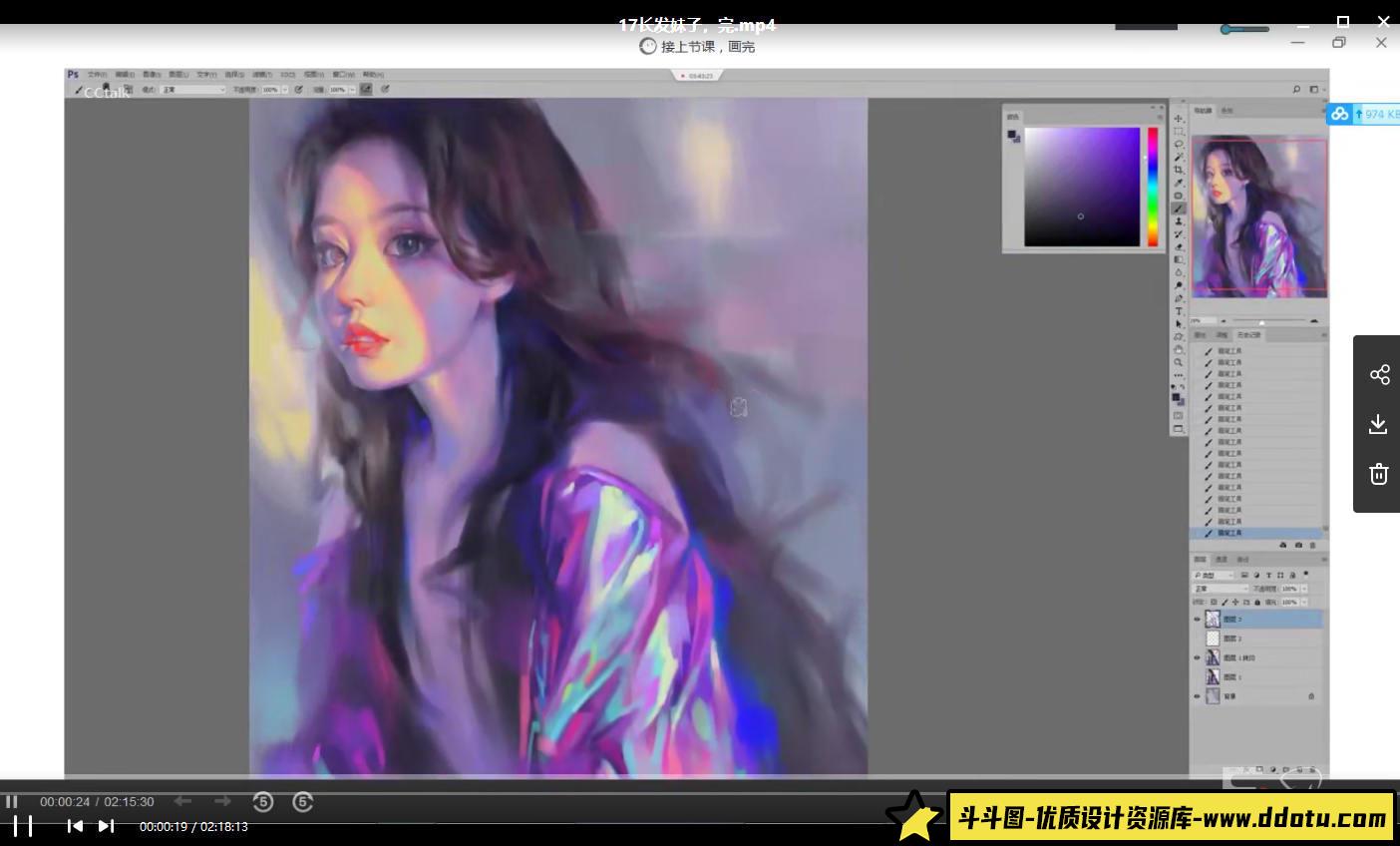1400x846 pixels.
Task: Select the last highlighted history state
Action: [x=1257, y=533]
